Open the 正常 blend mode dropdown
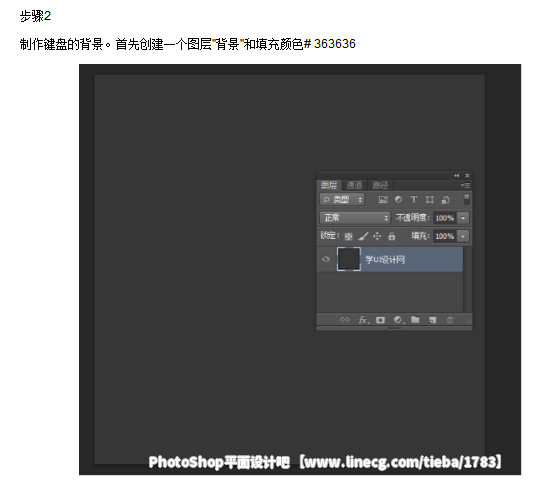Screen dimensions: 557x481 click(x=355, y=218)
